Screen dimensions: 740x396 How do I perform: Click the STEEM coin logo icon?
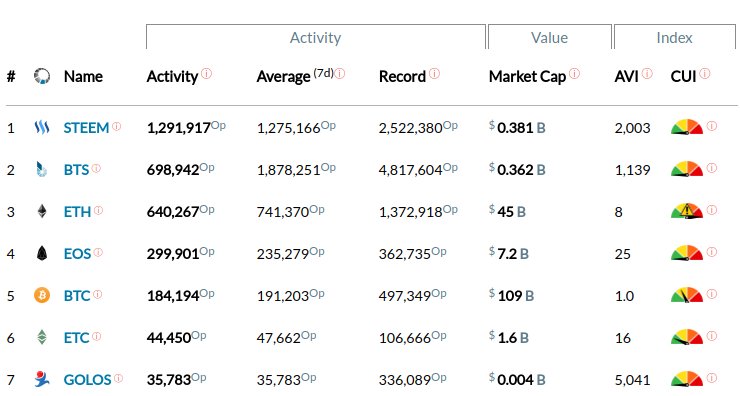tap(42, 127)
